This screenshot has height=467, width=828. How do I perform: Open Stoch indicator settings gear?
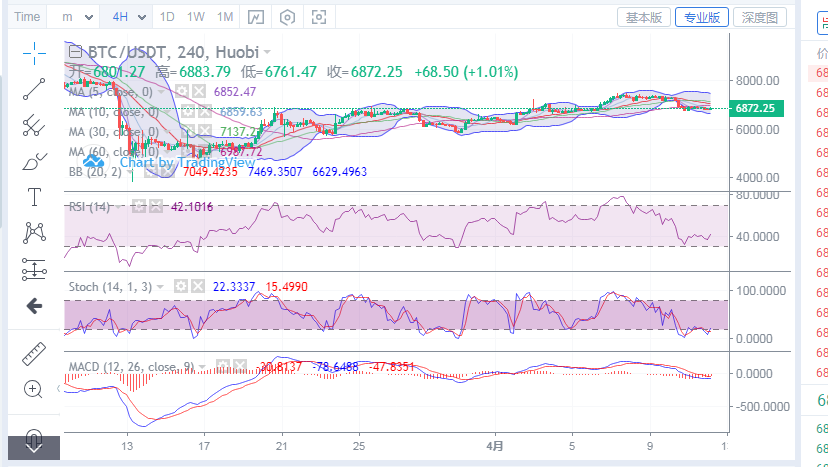point(182,287)
